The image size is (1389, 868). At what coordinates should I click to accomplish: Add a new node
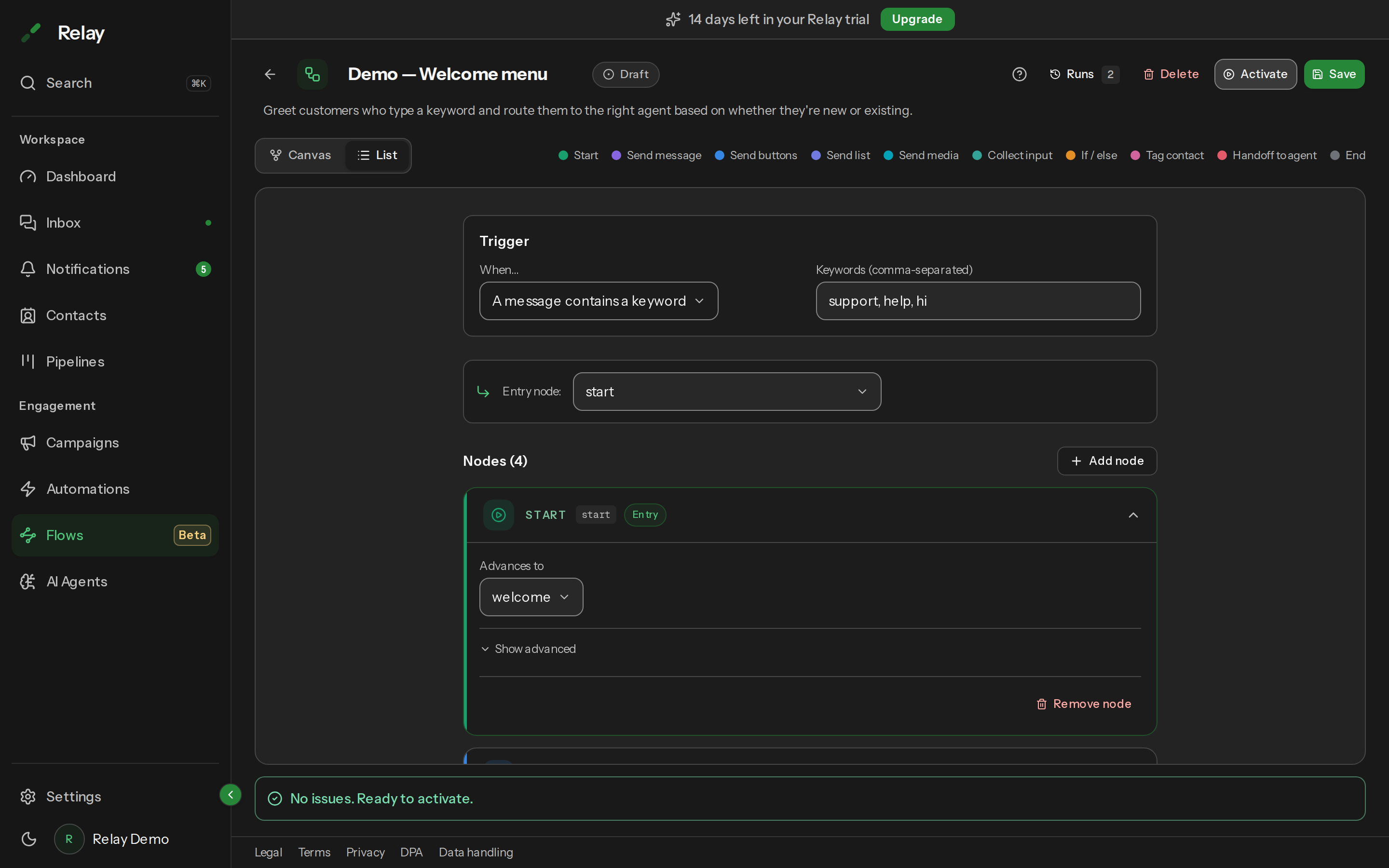click(1106, 461)
